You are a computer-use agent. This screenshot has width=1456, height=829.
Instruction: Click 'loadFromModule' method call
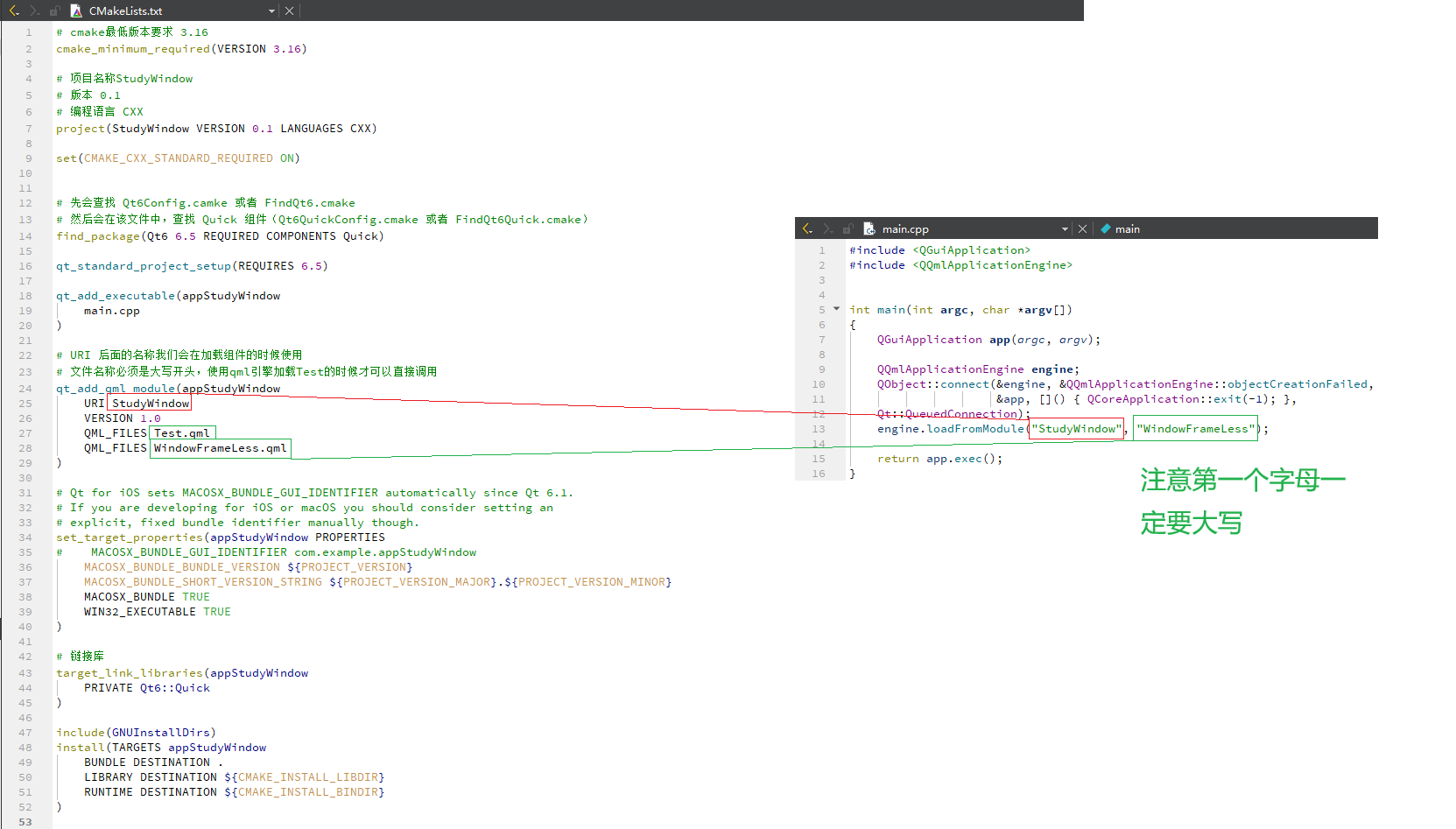click(x=975, y=429)
